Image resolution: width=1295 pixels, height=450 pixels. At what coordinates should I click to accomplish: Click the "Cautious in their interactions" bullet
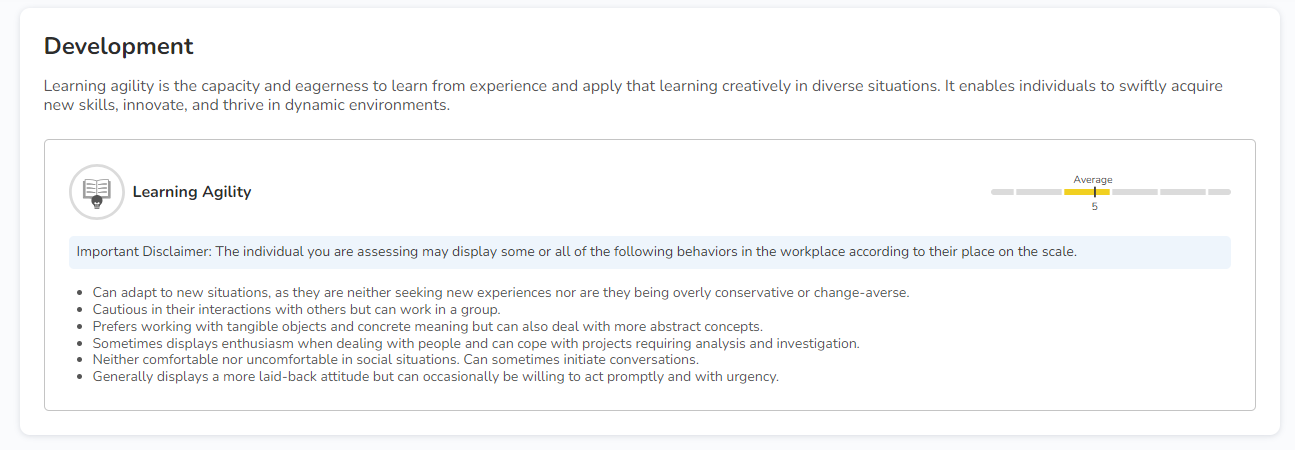(x=296, y=310)
